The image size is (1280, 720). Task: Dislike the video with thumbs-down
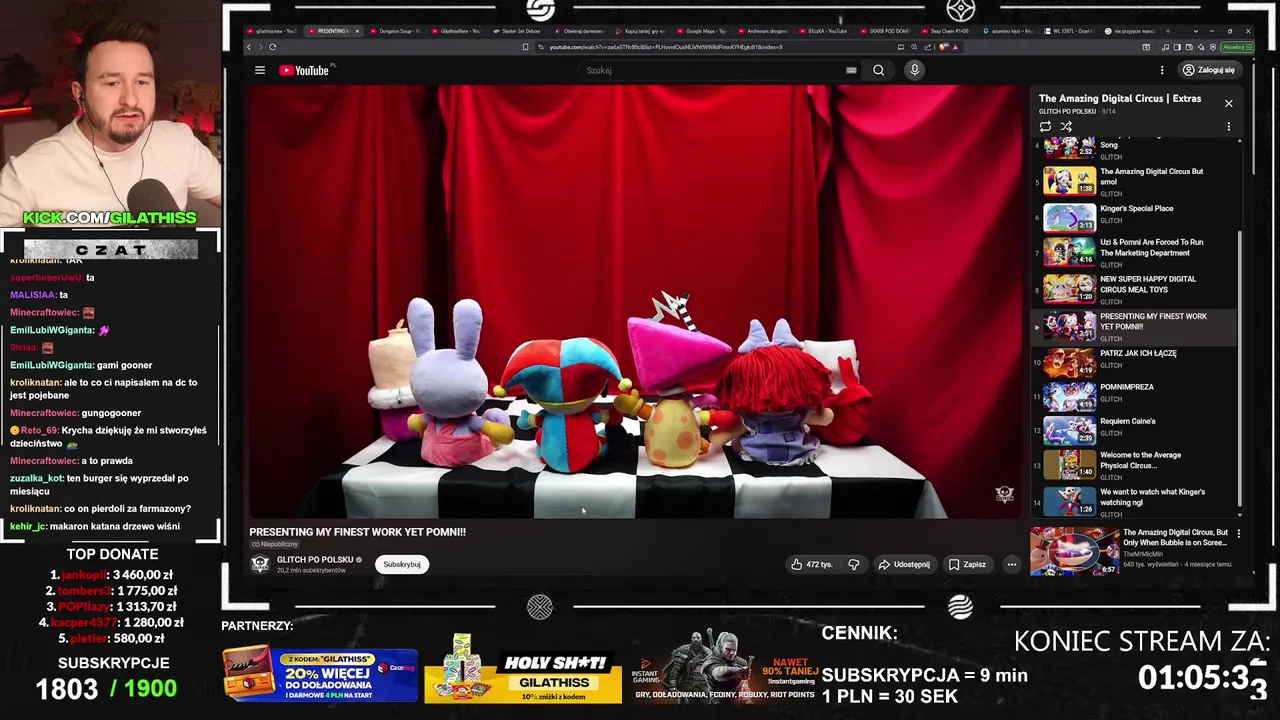point(854,564)
